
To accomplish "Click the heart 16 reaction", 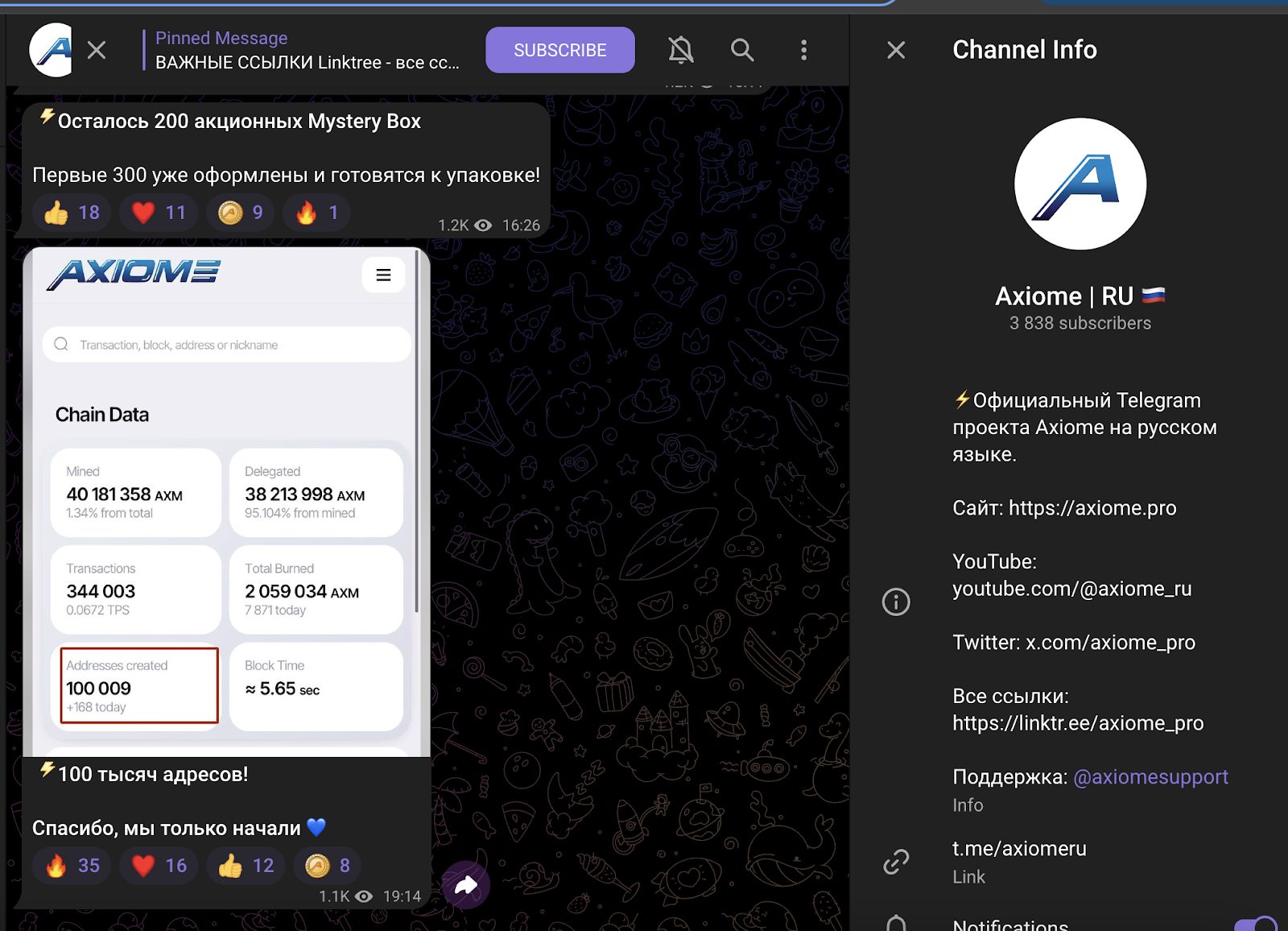I will click(x=159, y=866).
